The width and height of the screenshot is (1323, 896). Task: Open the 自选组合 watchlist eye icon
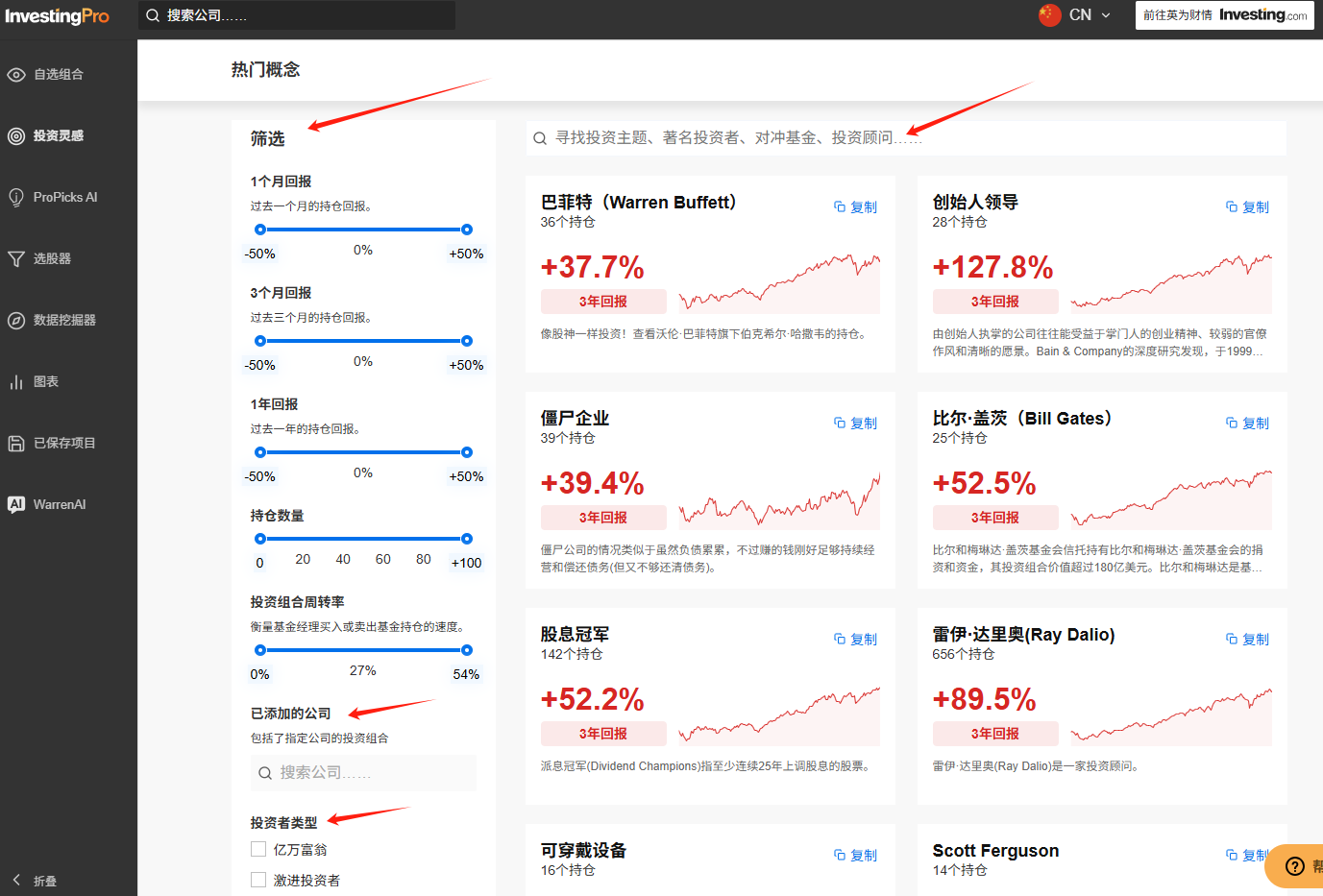[x=16, y=74]
